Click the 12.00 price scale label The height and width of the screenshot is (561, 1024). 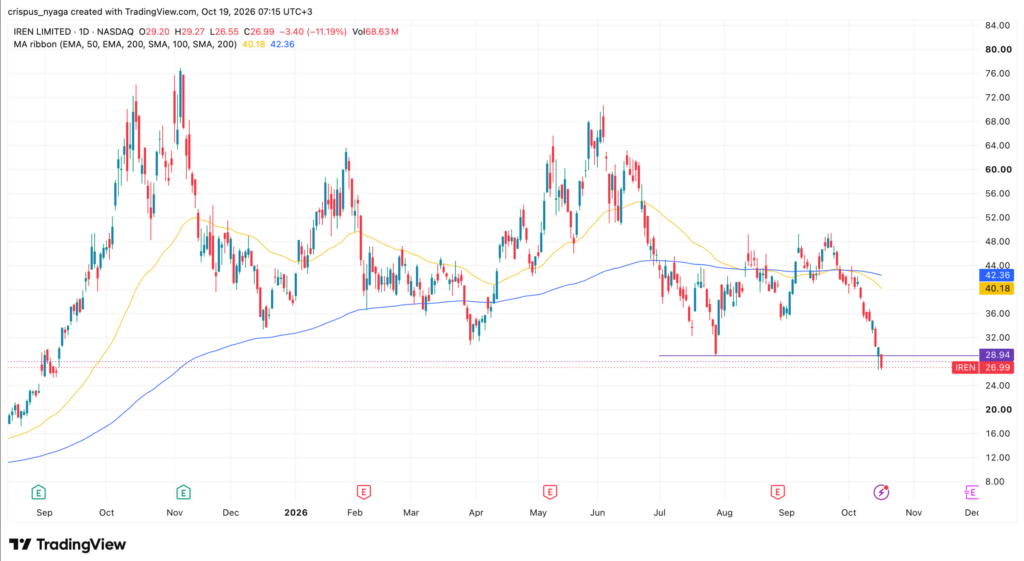pos(998,457)
